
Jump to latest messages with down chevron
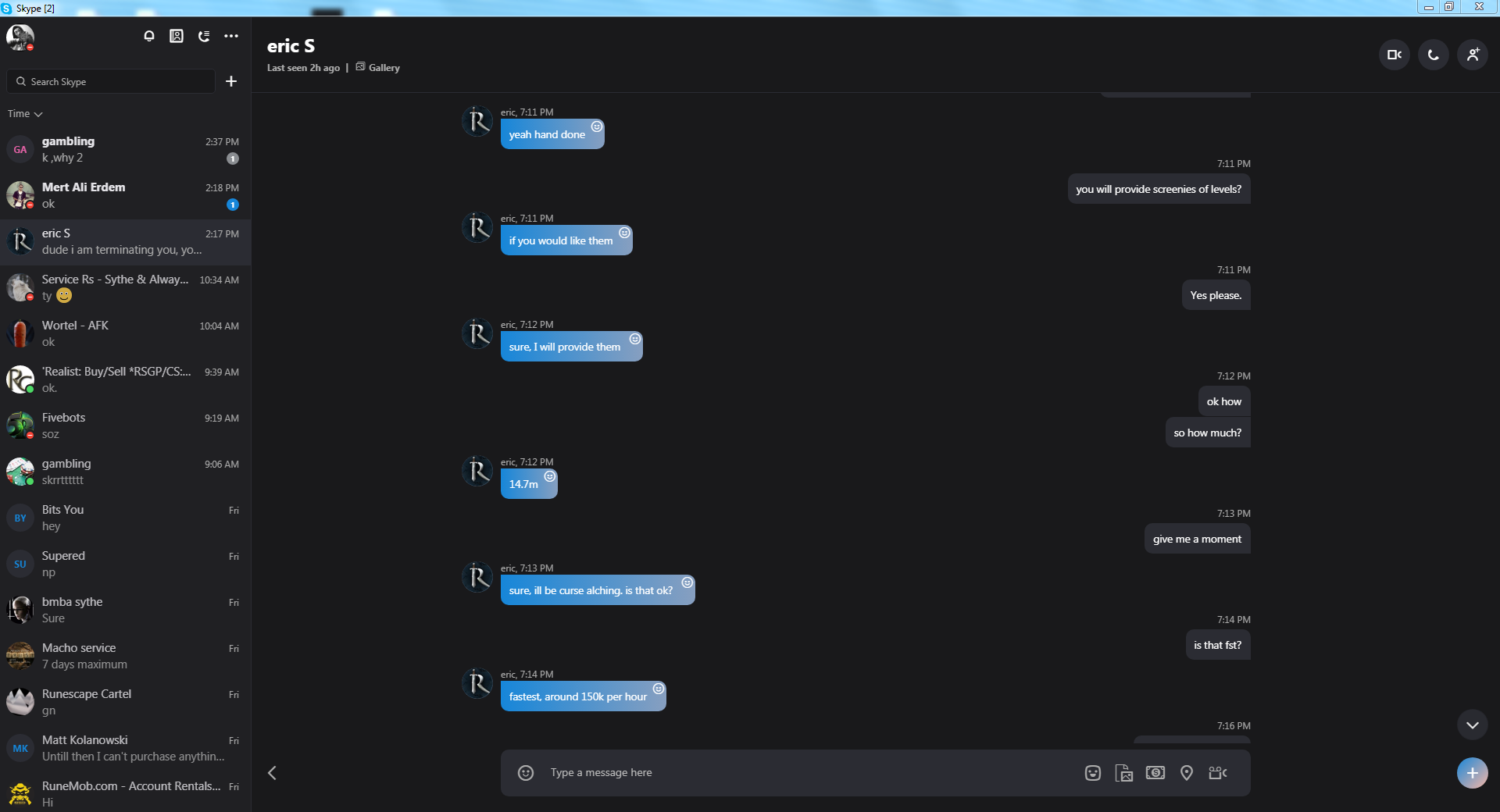(x=1473, y=725)
